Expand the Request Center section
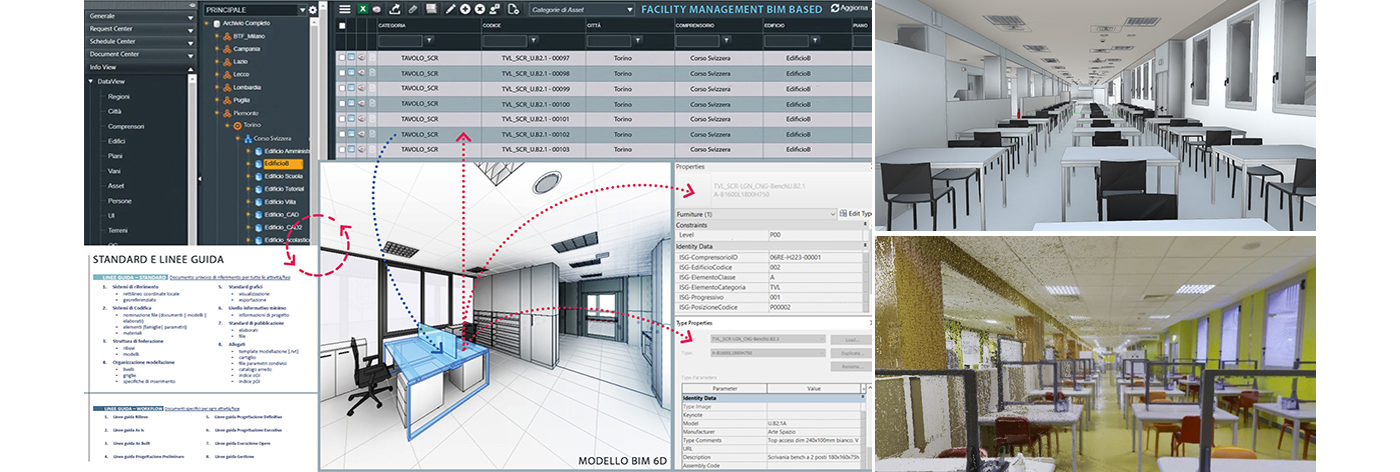This screenshot has width=1400, height=472. (138, 29)
